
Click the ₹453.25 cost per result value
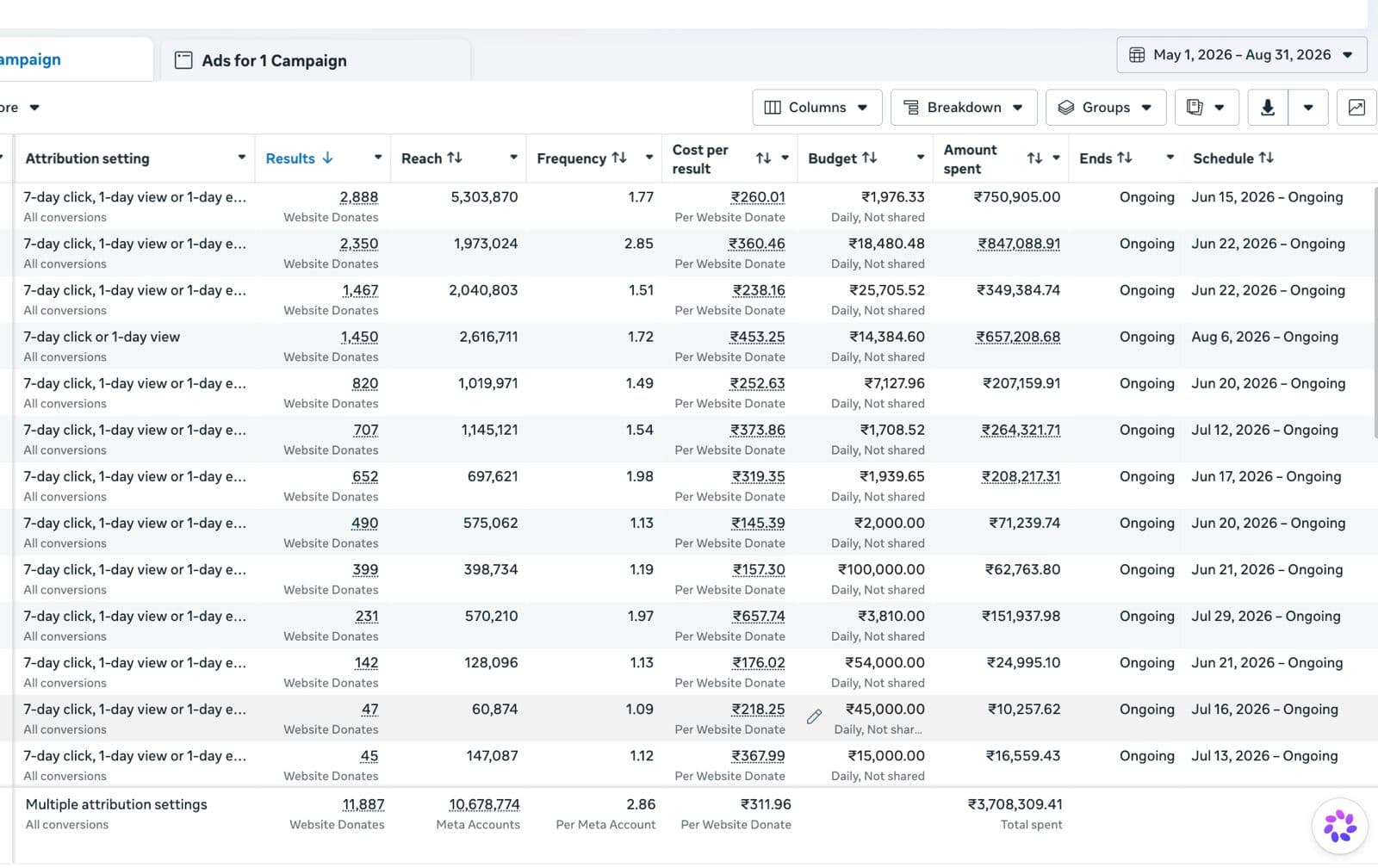[x=758, y=337]
